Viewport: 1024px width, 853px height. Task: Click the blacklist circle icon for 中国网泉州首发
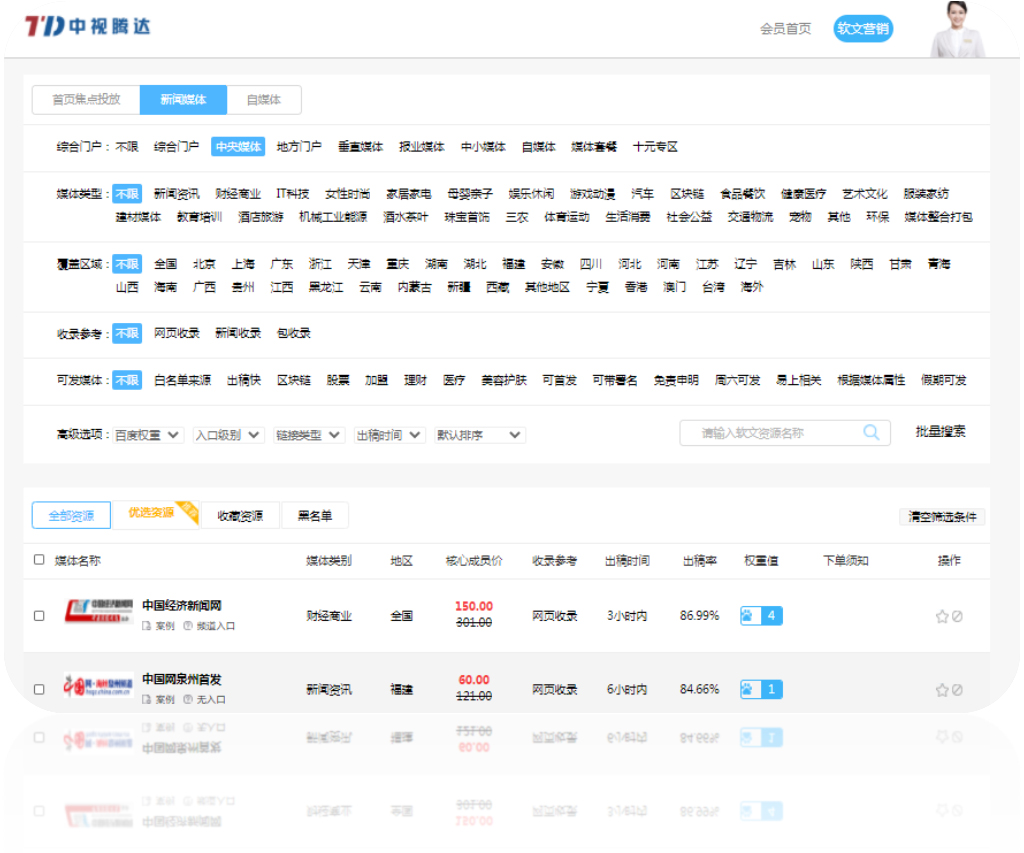pyautogui.click(x=957, y=690)
